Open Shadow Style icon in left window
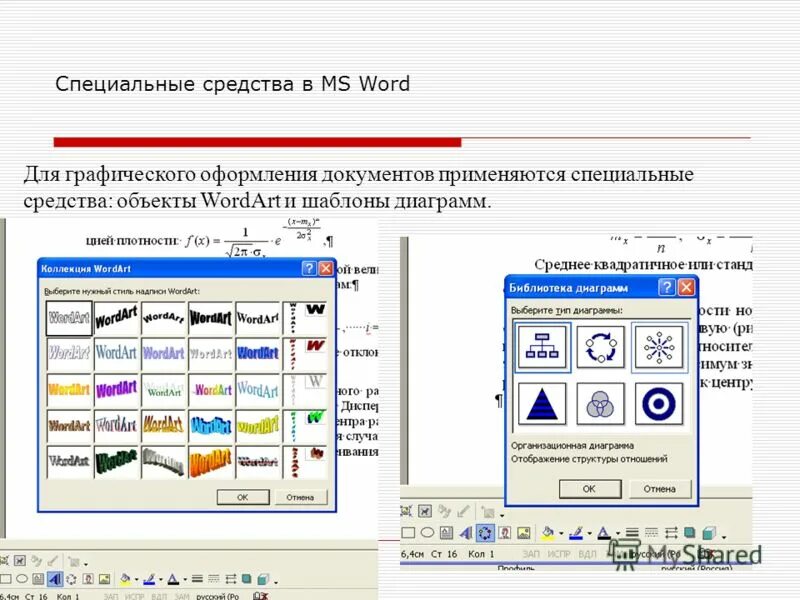 247,579
